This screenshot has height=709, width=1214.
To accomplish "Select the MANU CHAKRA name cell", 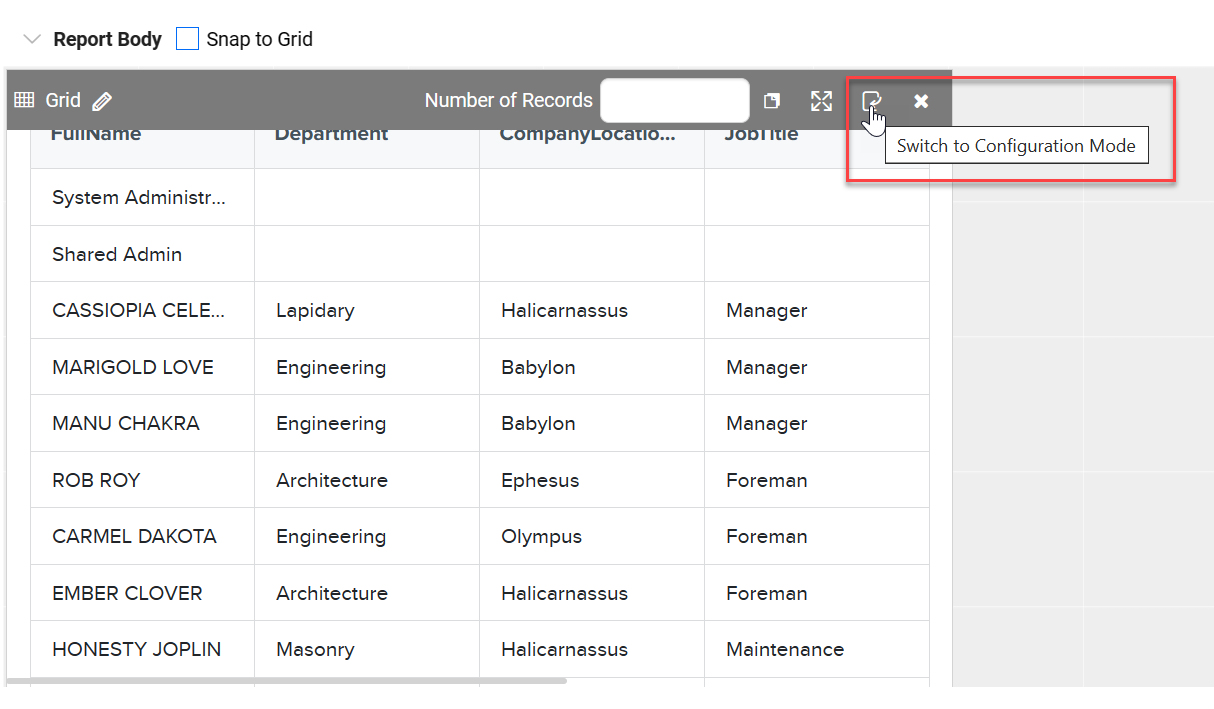I will [x=142, y=423].
